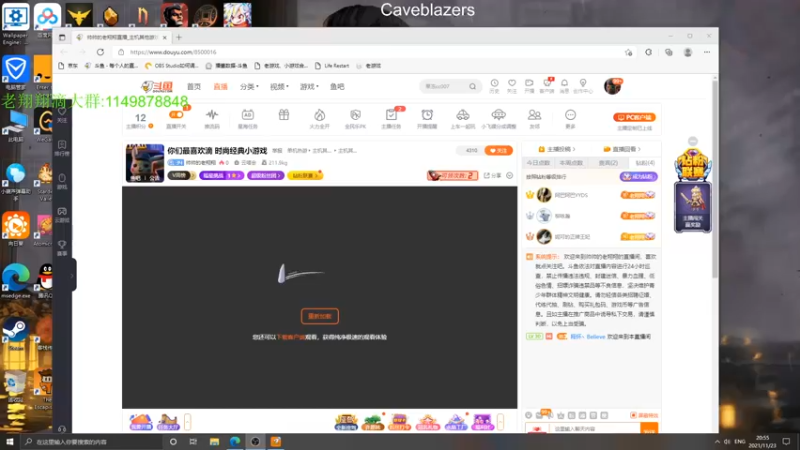Open the 关注 heart follow icon in header
This screenshot has height=450, width=800.
[512, 86]
